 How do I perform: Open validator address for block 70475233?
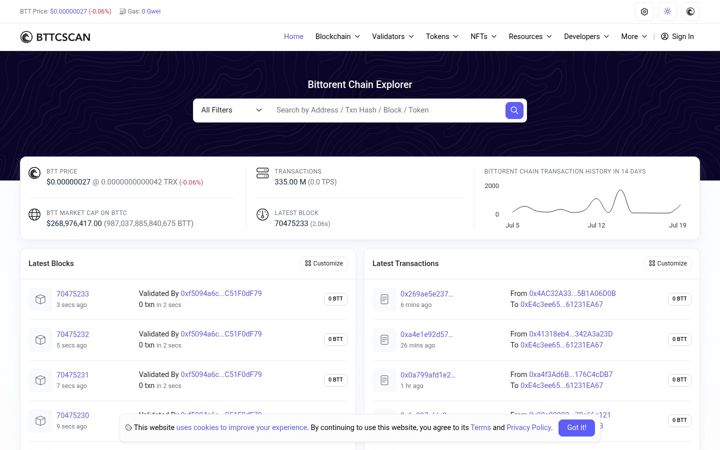221,293
